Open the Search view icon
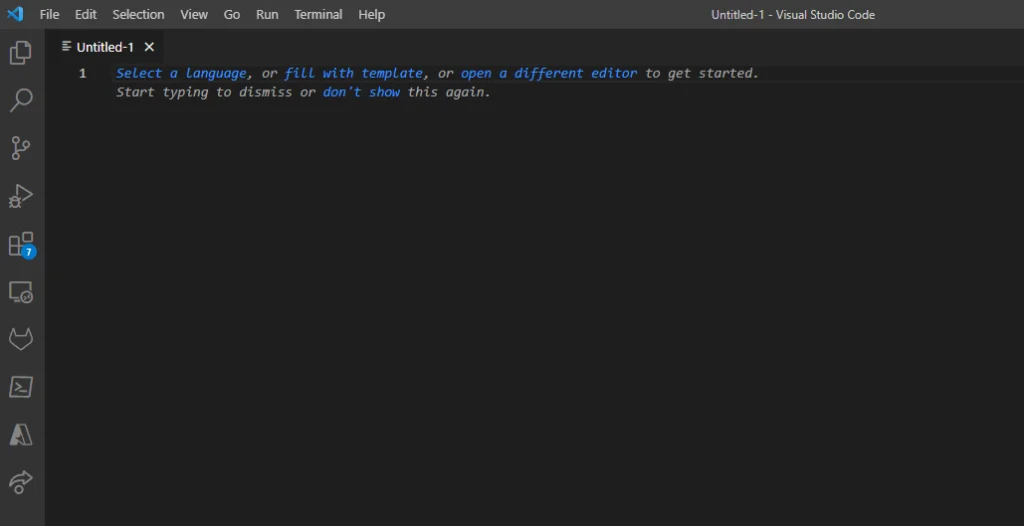 coord(21,101)
